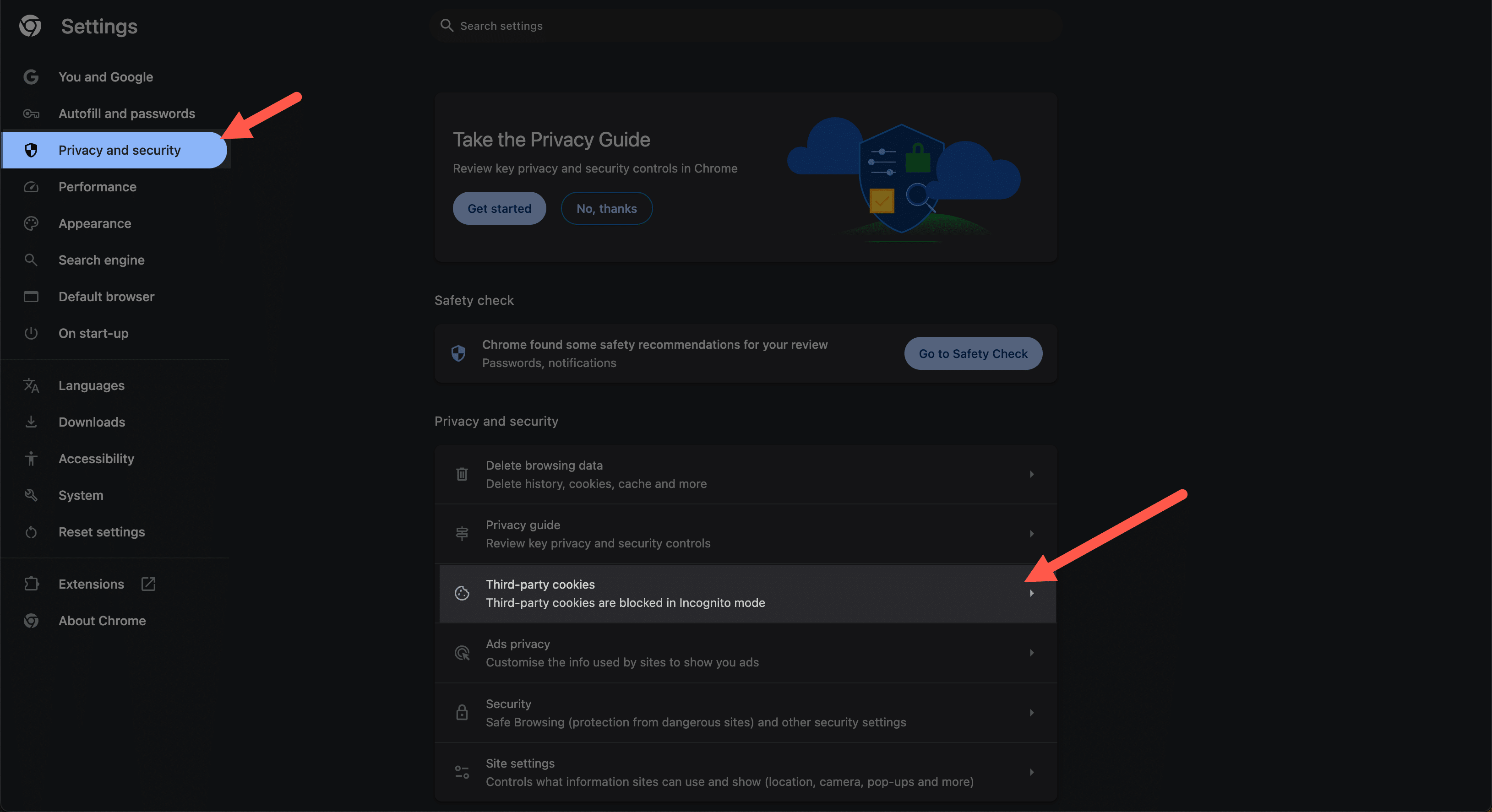Dismiss guide with No, thanks button
Image resolution: width=1492 pixels, height=812 pixels.
click(606, 208)
